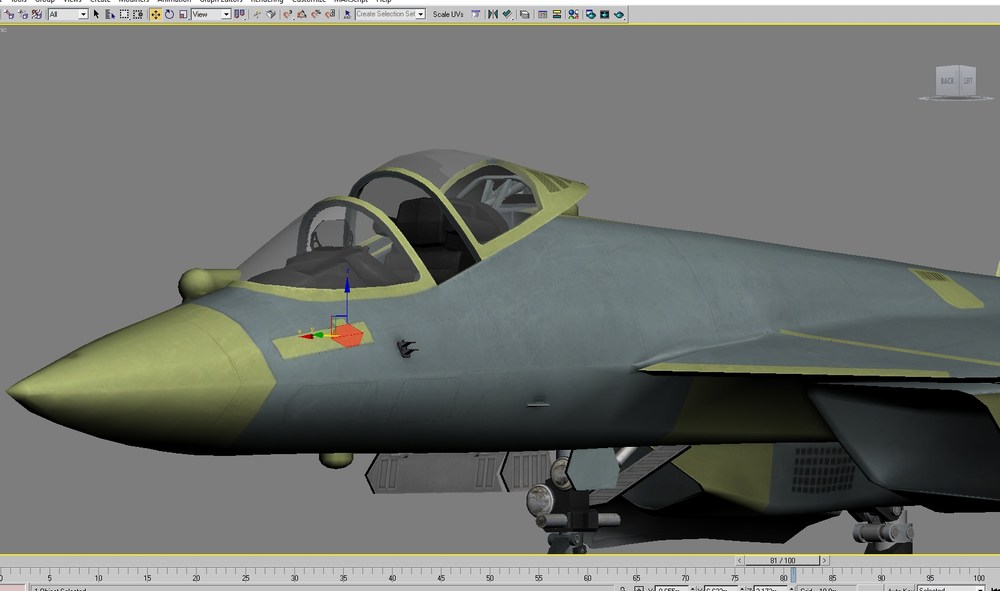This screenshot has width=1000, height=591.
Task: Activate the Select and Move tool
Action: (156, 14)
